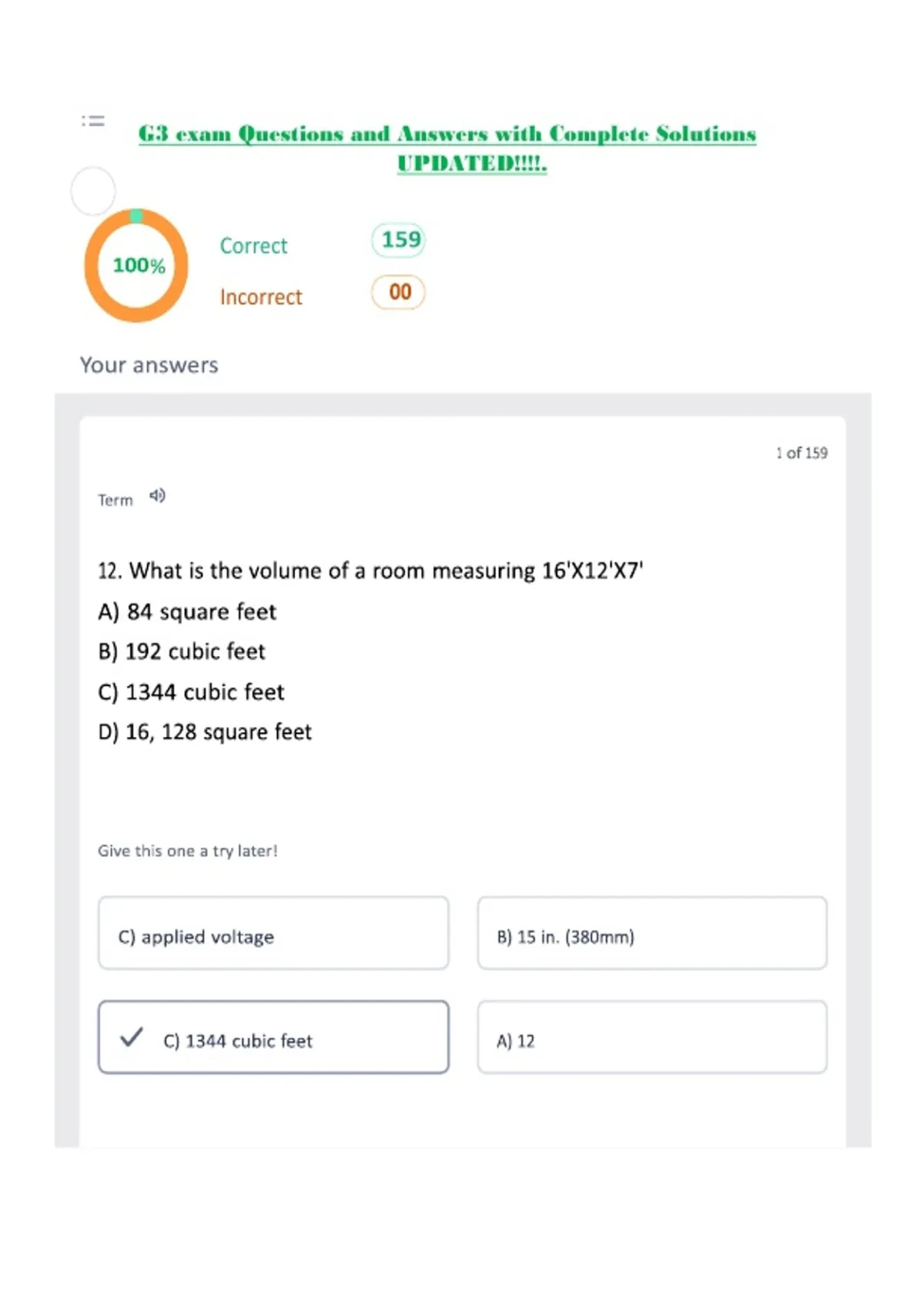Click the blank circle avatar icon
Image resolution: width=924 pixels, height=1309 pixels.
tap(93, 190)
